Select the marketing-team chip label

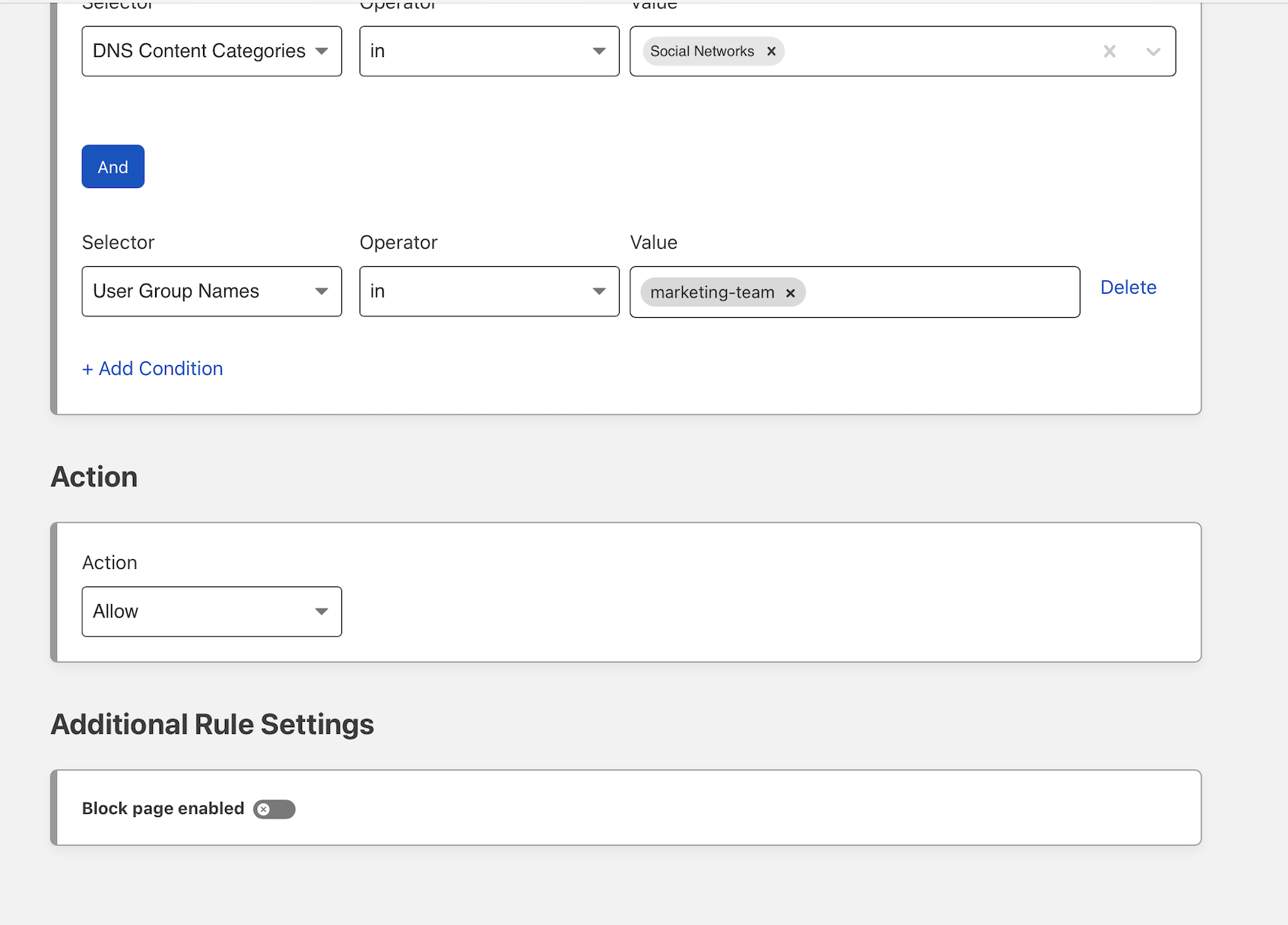click(712, 293)
